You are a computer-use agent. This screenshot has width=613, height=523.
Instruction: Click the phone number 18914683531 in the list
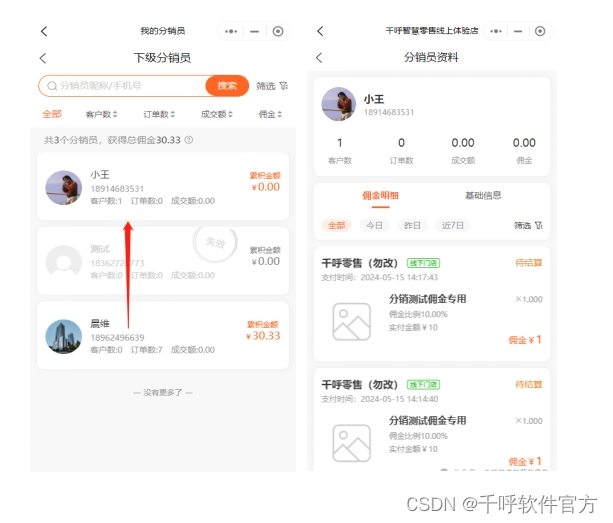click(117, 189)
